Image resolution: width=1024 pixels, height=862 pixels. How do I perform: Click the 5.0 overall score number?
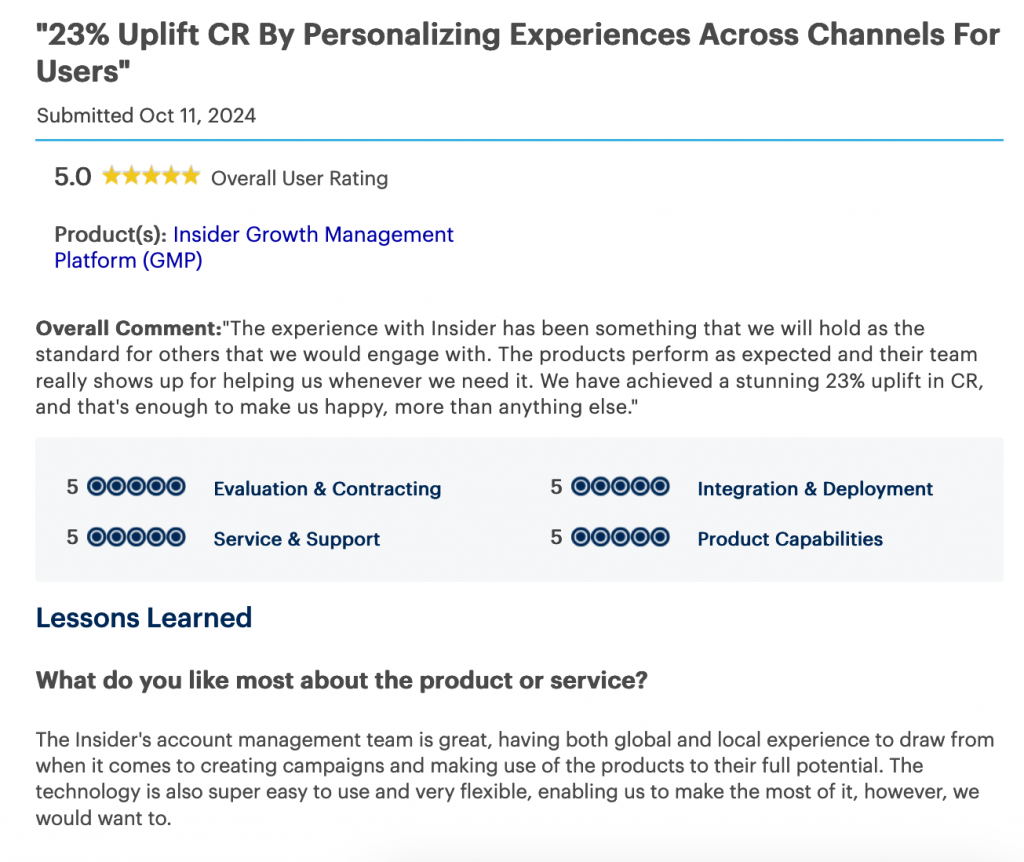(x=72, y=178)
